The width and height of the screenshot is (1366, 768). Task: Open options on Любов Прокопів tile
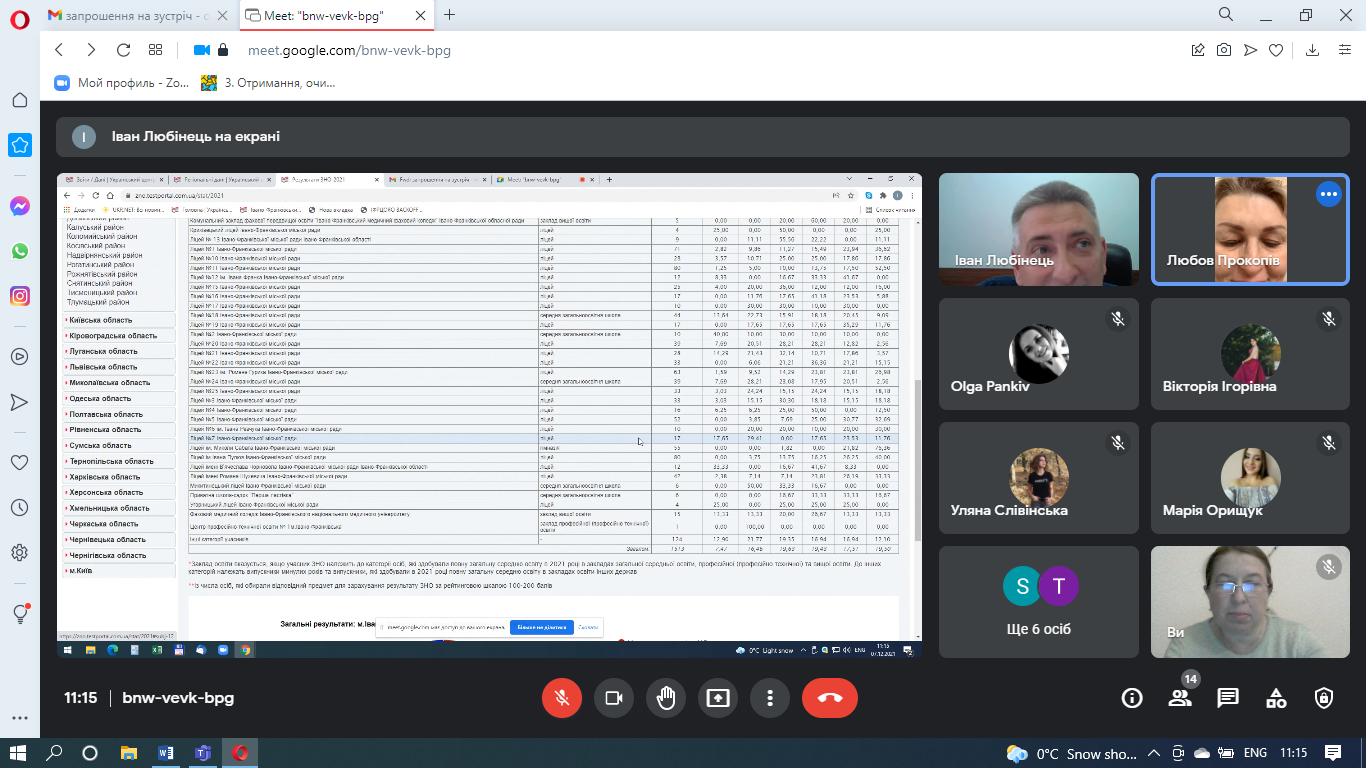point(1328,194)
